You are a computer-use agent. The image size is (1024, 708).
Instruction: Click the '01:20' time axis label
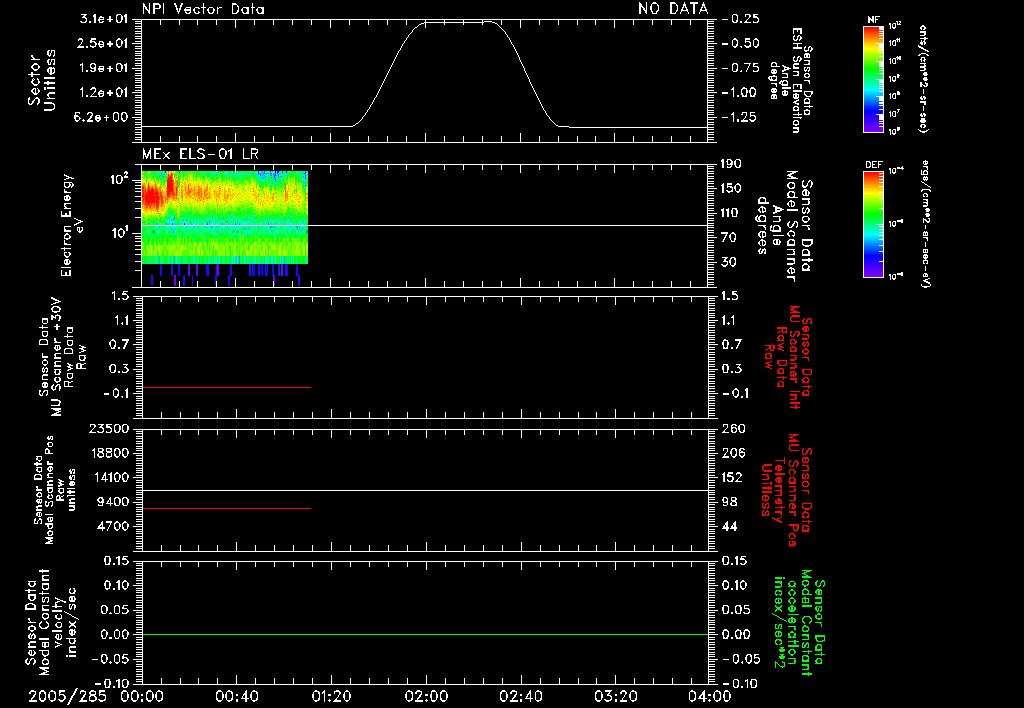tap(331, 696)
